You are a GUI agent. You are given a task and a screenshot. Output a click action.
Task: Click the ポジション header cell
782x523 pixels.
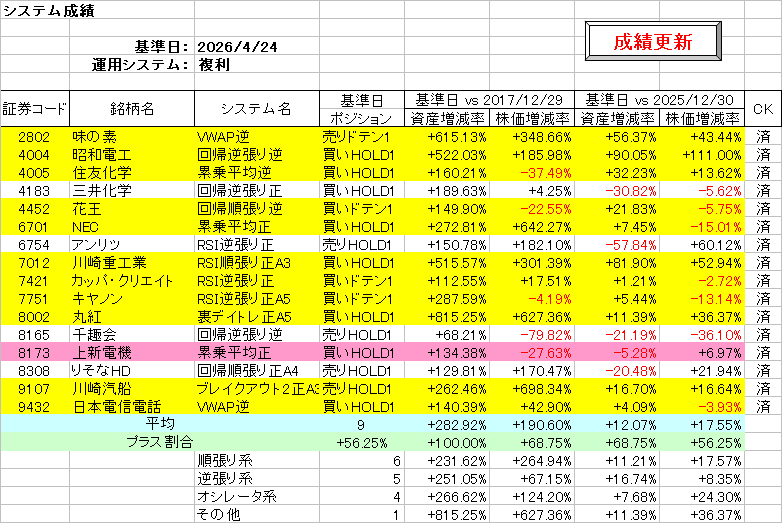coord(362,118)
